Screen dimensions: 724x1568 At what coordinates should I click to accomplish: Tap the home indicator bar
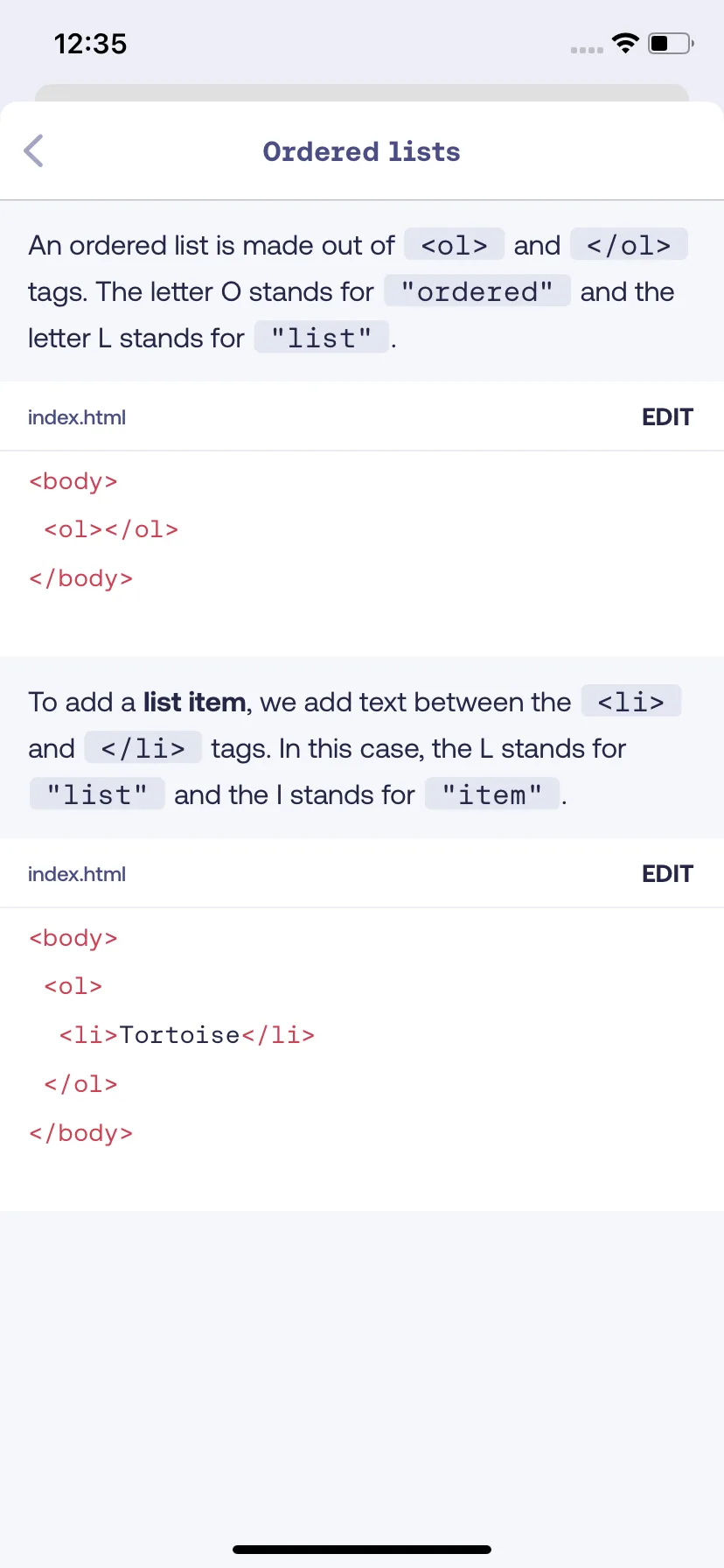click(362, 1549)
